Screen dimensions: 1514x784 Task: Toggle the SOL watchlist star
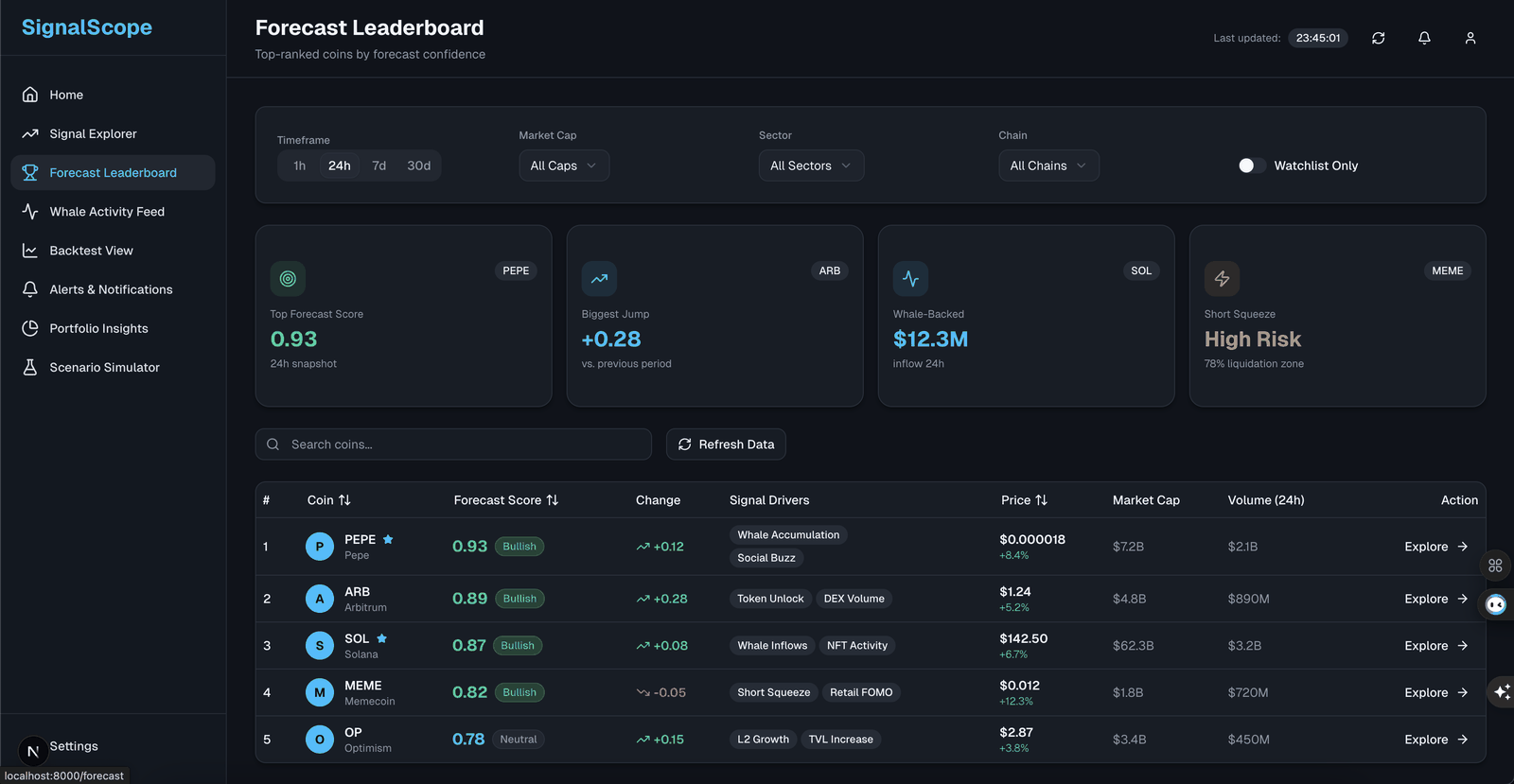[382, 638]
